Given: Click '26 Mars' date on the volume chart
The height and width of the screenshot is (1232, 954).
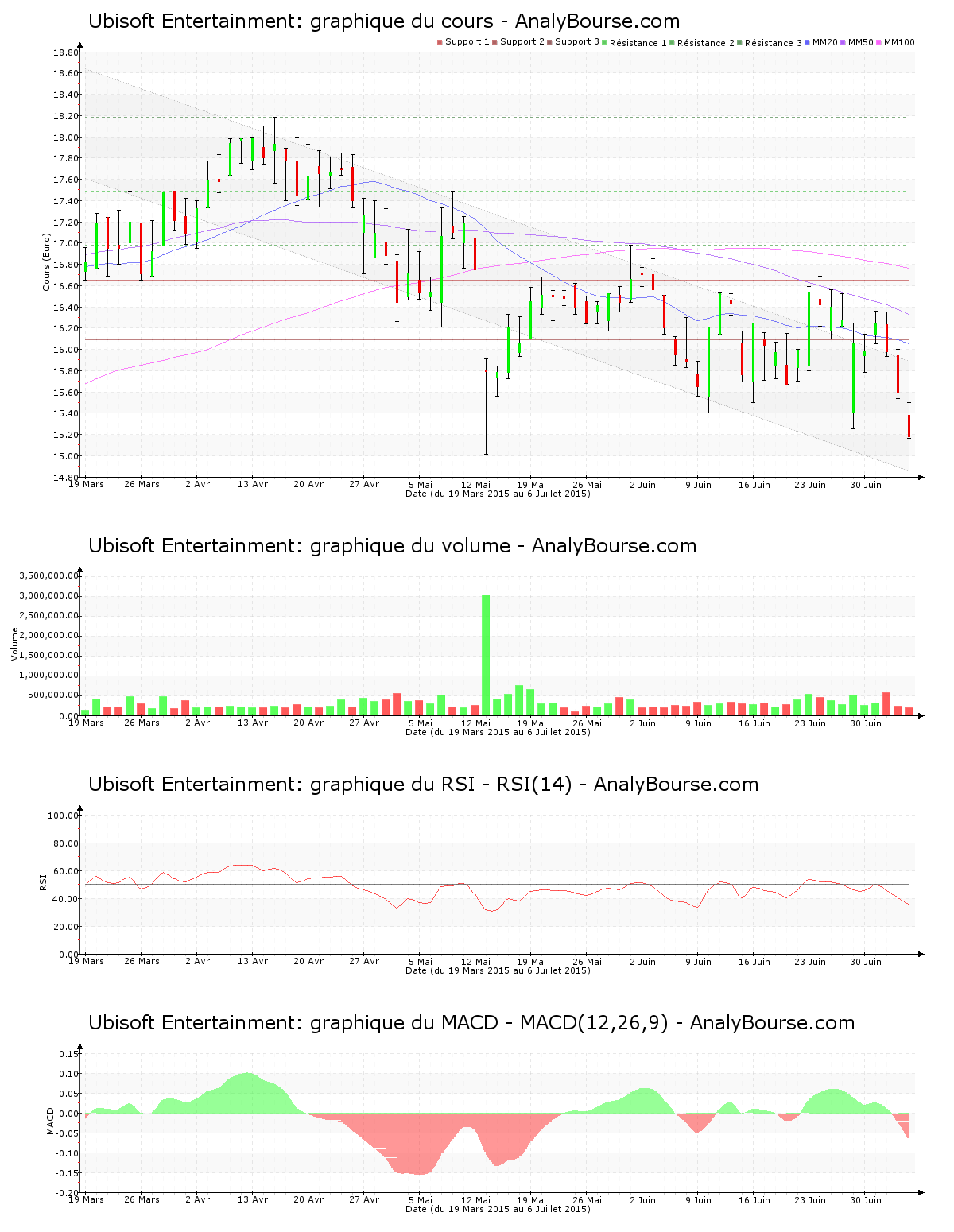Looking at the screenshot, I should (142, 723).
